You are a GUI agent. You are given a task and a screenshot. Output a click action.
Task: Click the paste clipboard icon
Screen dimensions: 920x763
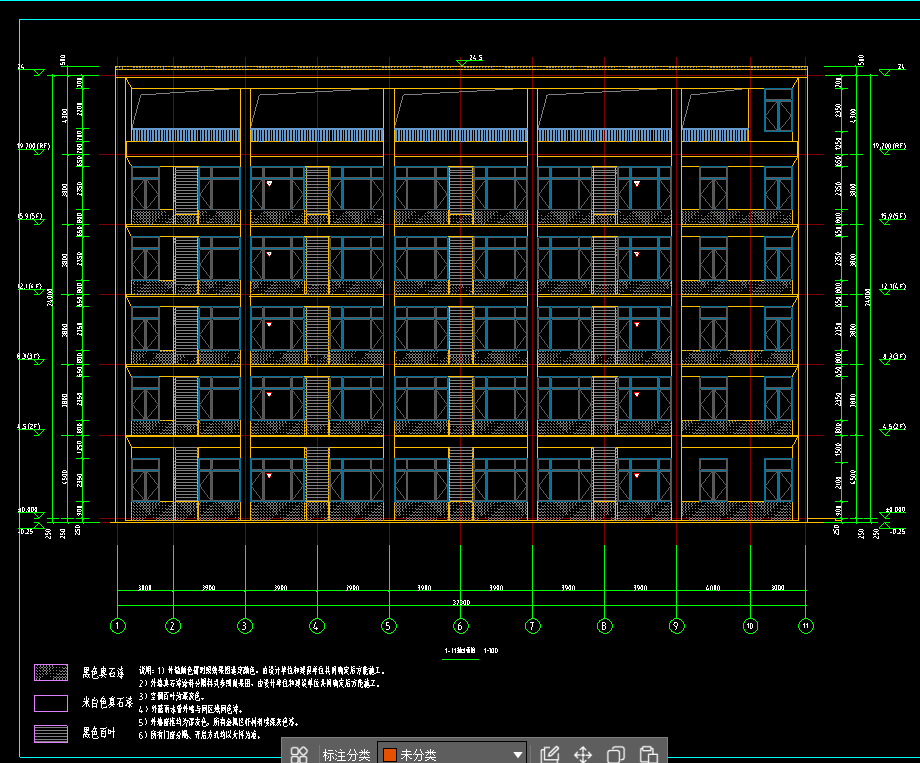pyautogui.click(x=648, y=755)
